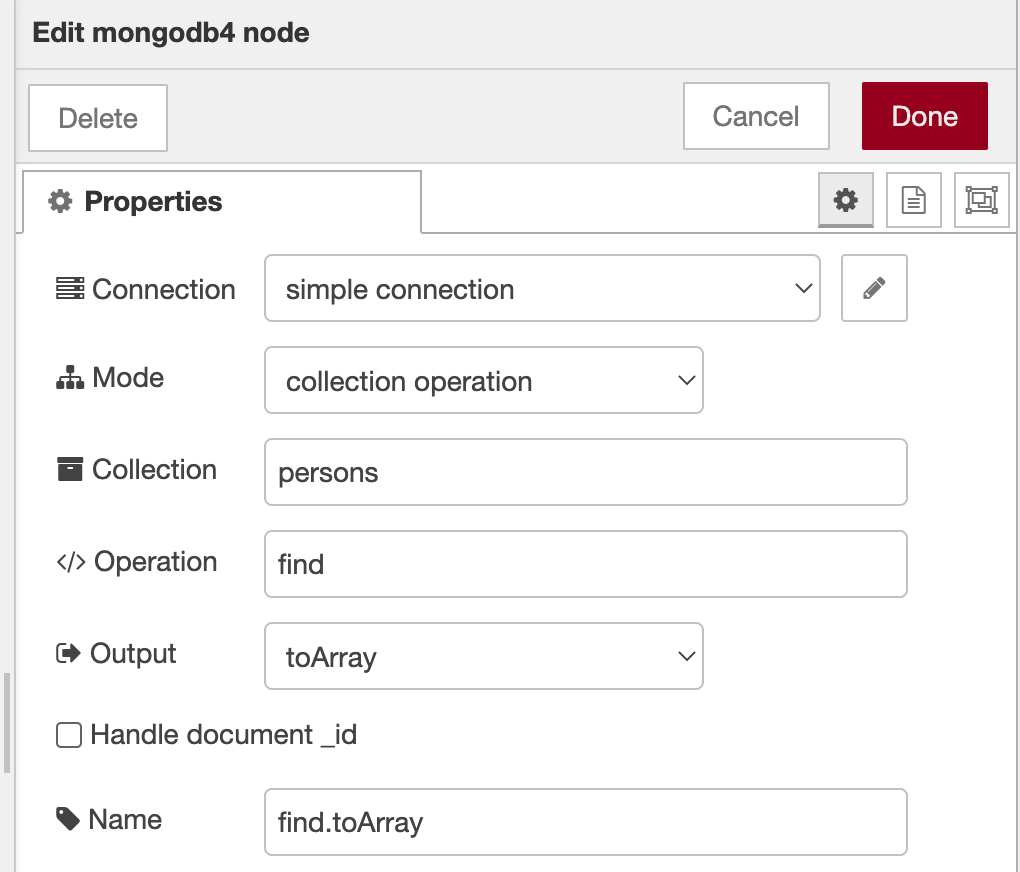Open node description document icon tab
This screenshot has width=1020, height=872.
coord(913,200)
